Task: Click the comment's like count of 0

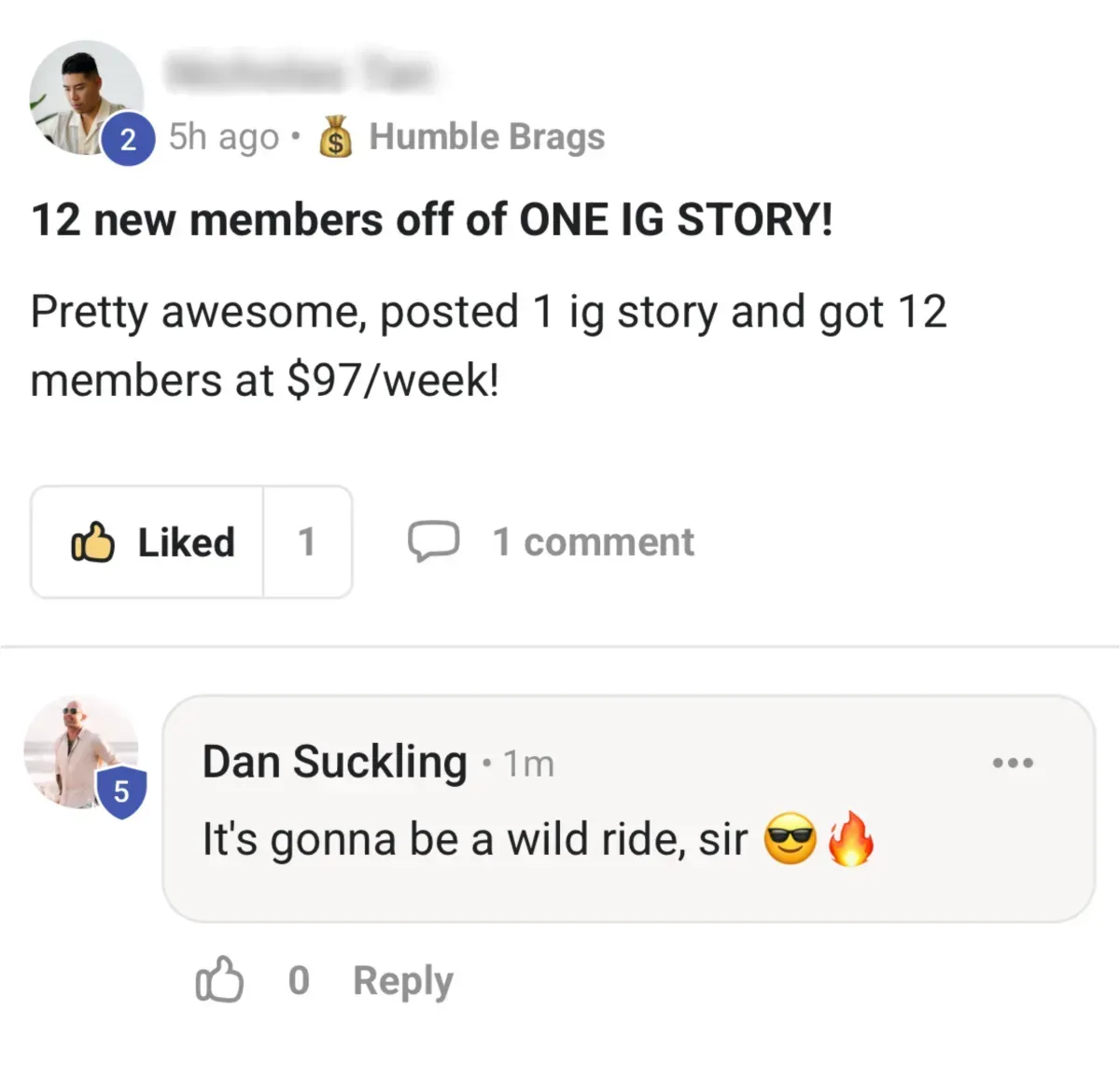Action: tap(299, 980)
